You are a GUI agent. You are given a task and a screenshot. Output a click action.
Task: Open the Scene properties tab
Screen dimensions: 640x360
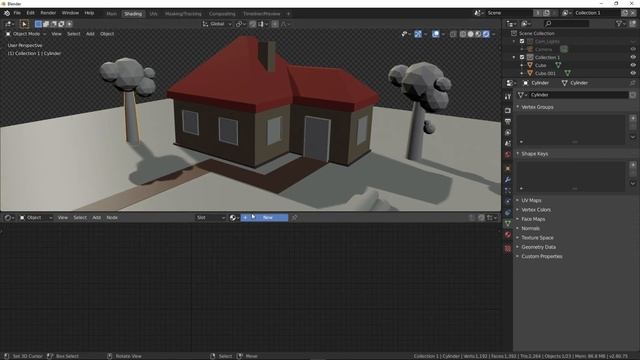click(x=508, y=144)
